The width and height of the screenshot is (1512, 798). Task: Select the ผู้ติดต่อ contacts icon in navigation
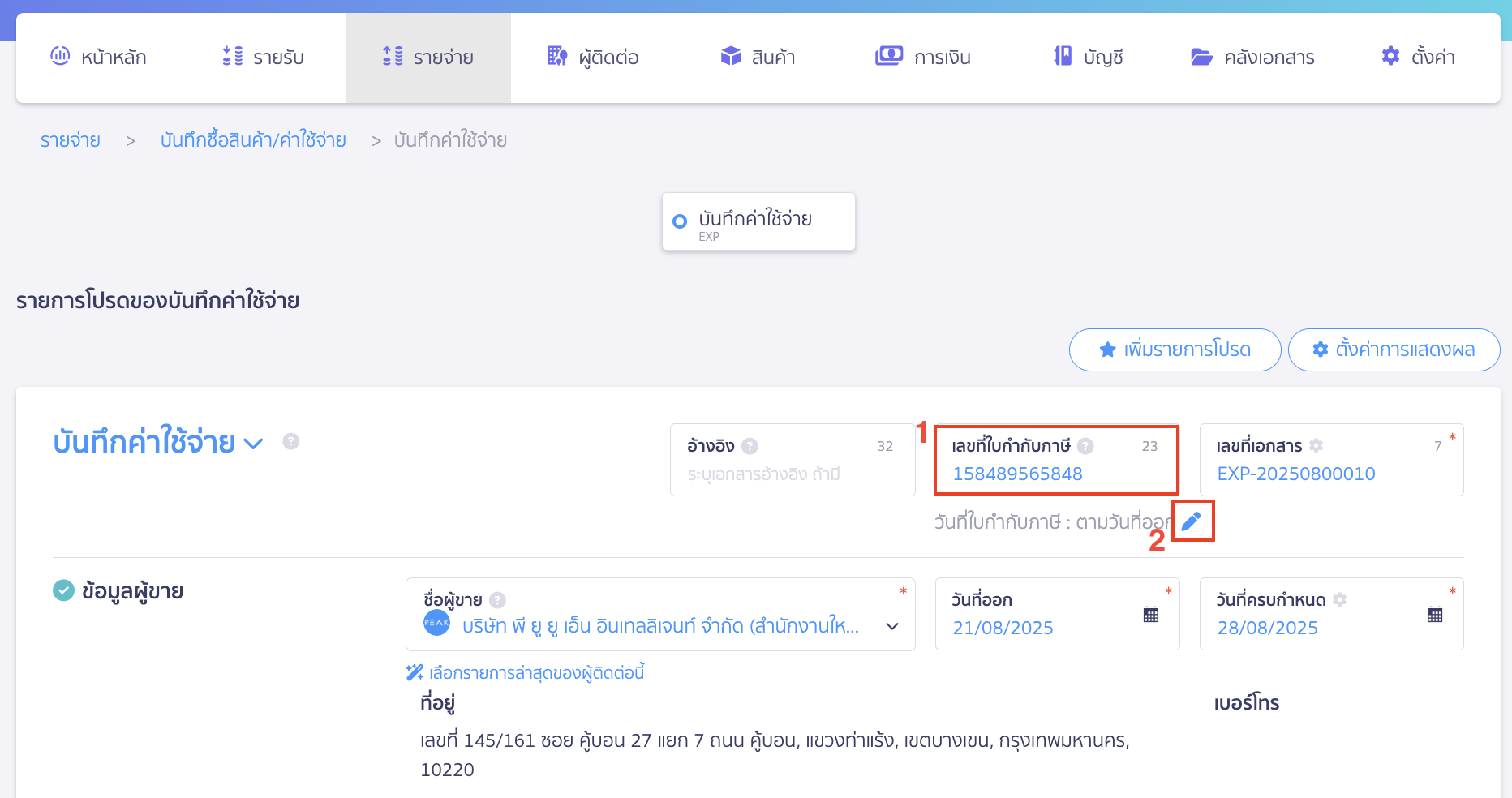click(x=556, y=56)
